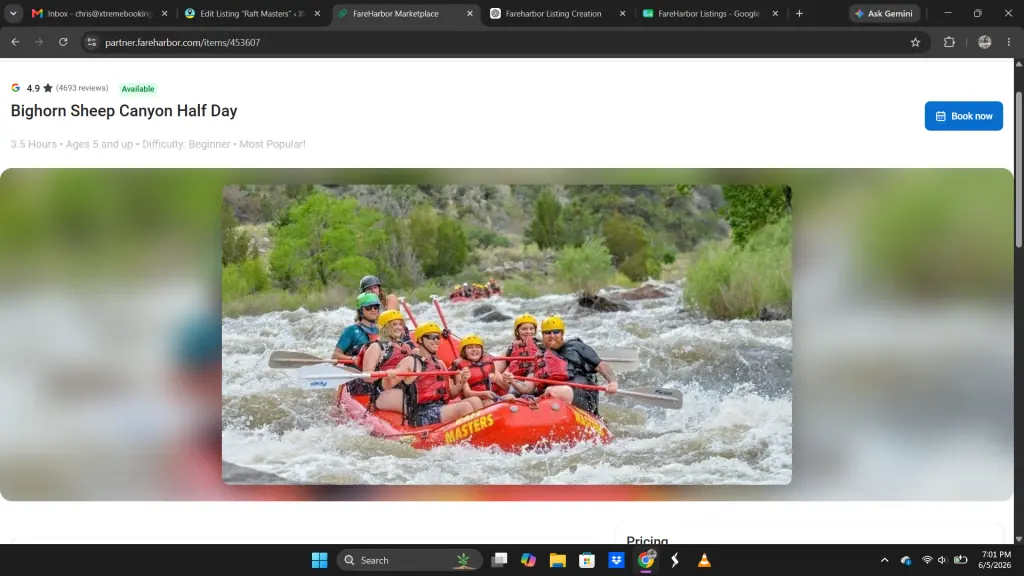The image size is (1024, 576).
Task: Click the rating star icon
Action: [x=48, y=88]
